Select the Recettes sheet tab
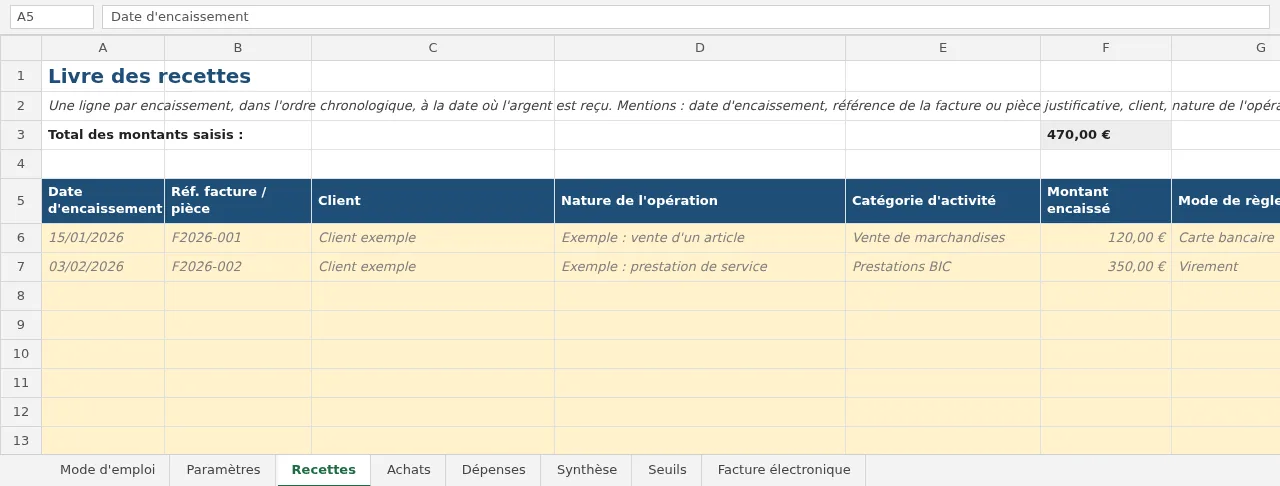 click(x=323, y=470)
